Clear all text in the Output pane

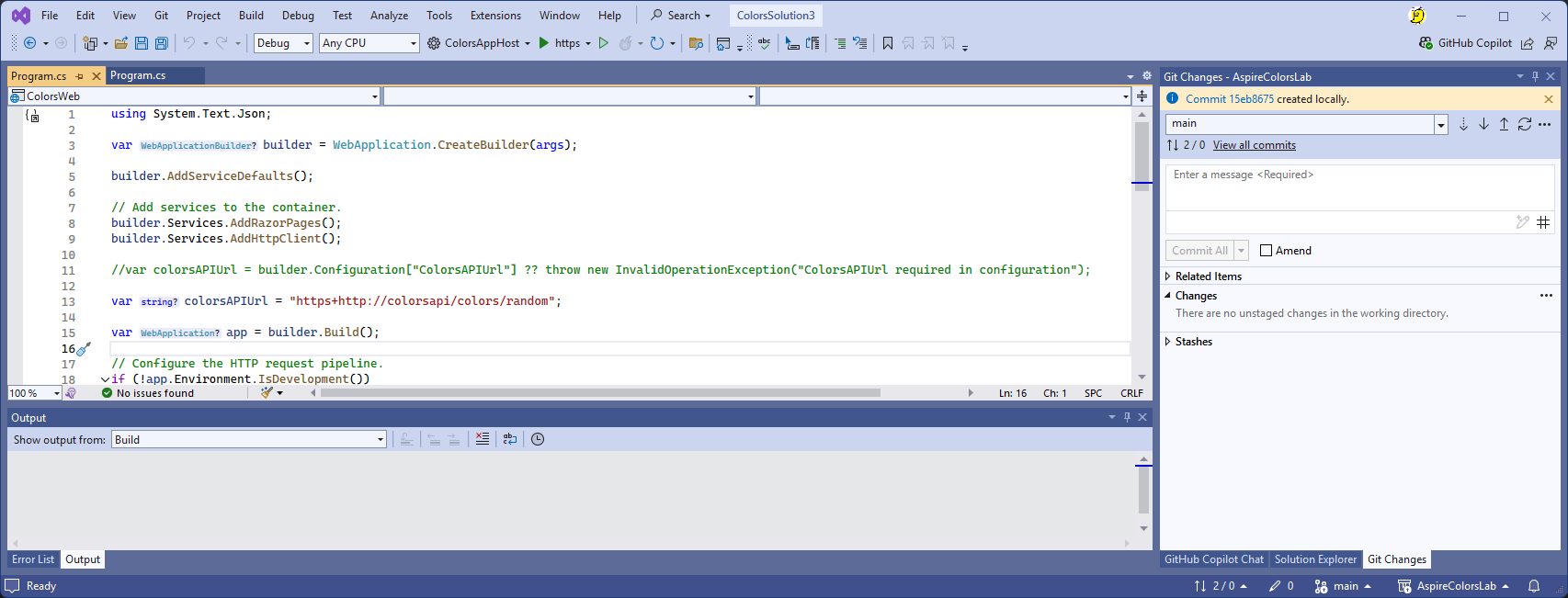(483, 440)
